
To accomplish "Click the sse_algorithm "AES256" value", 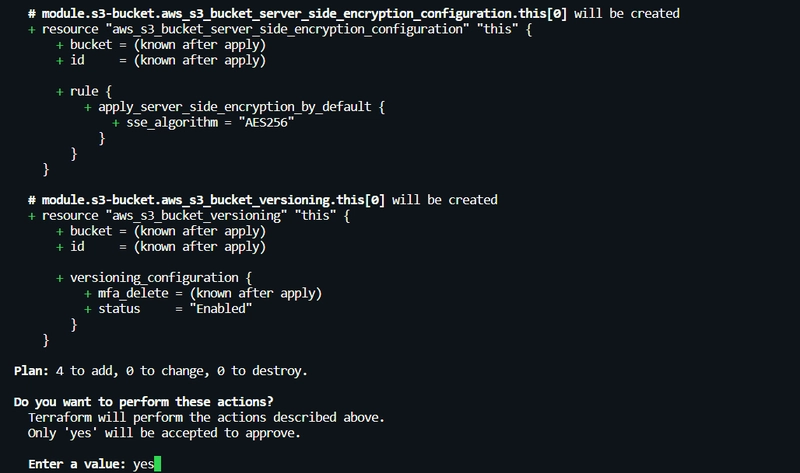I will (266, 122).
